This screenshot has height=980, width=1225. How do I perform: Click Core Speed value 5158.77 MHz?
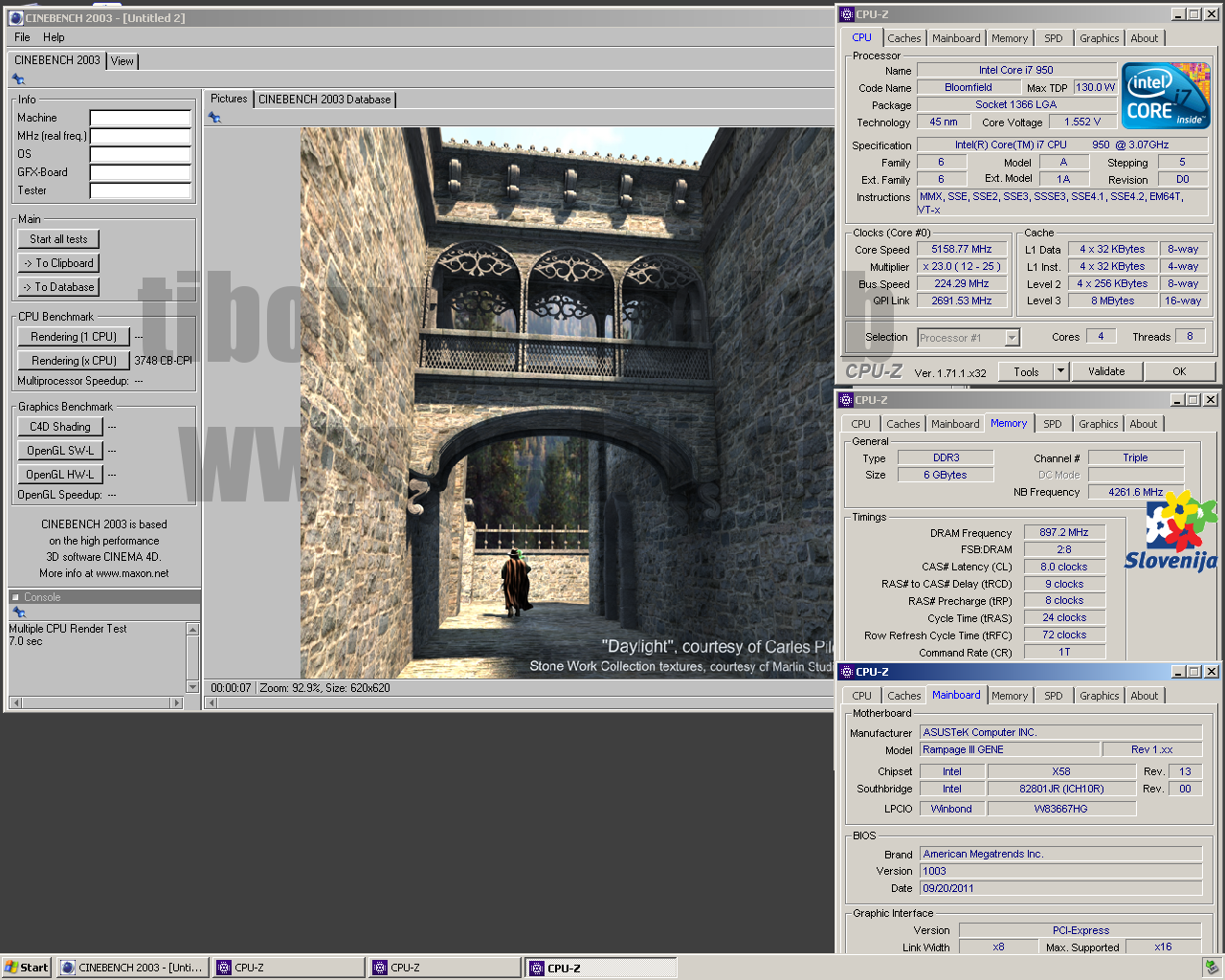962,250
